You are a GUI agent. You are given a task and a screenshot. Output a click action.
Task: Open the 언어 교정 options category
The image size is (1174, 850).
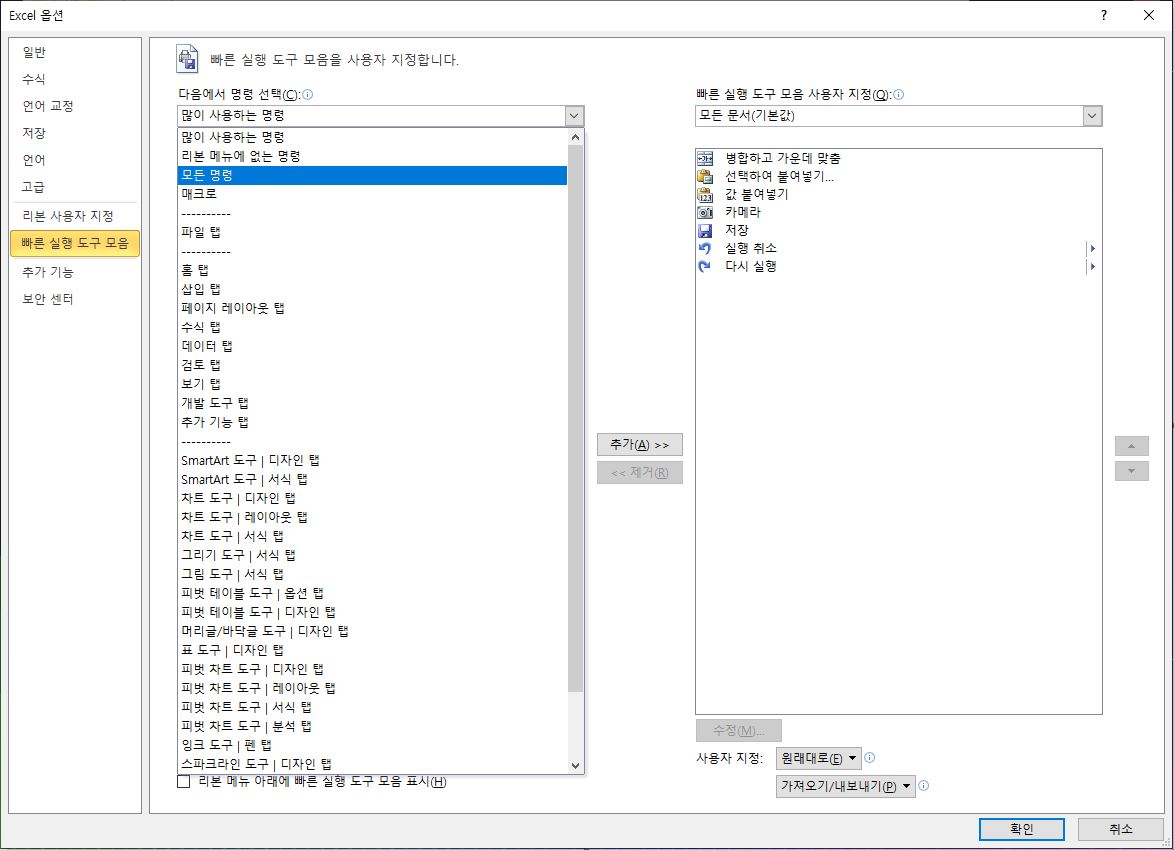pos(74,106)
